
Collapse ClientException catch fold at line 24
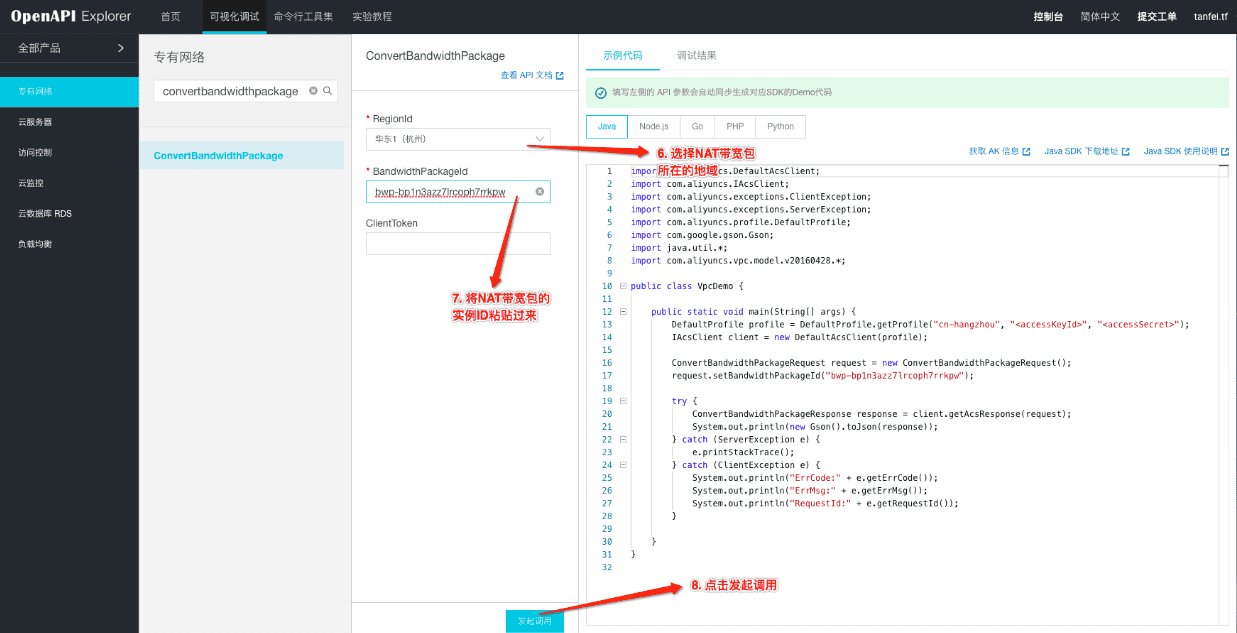[623, 465]
